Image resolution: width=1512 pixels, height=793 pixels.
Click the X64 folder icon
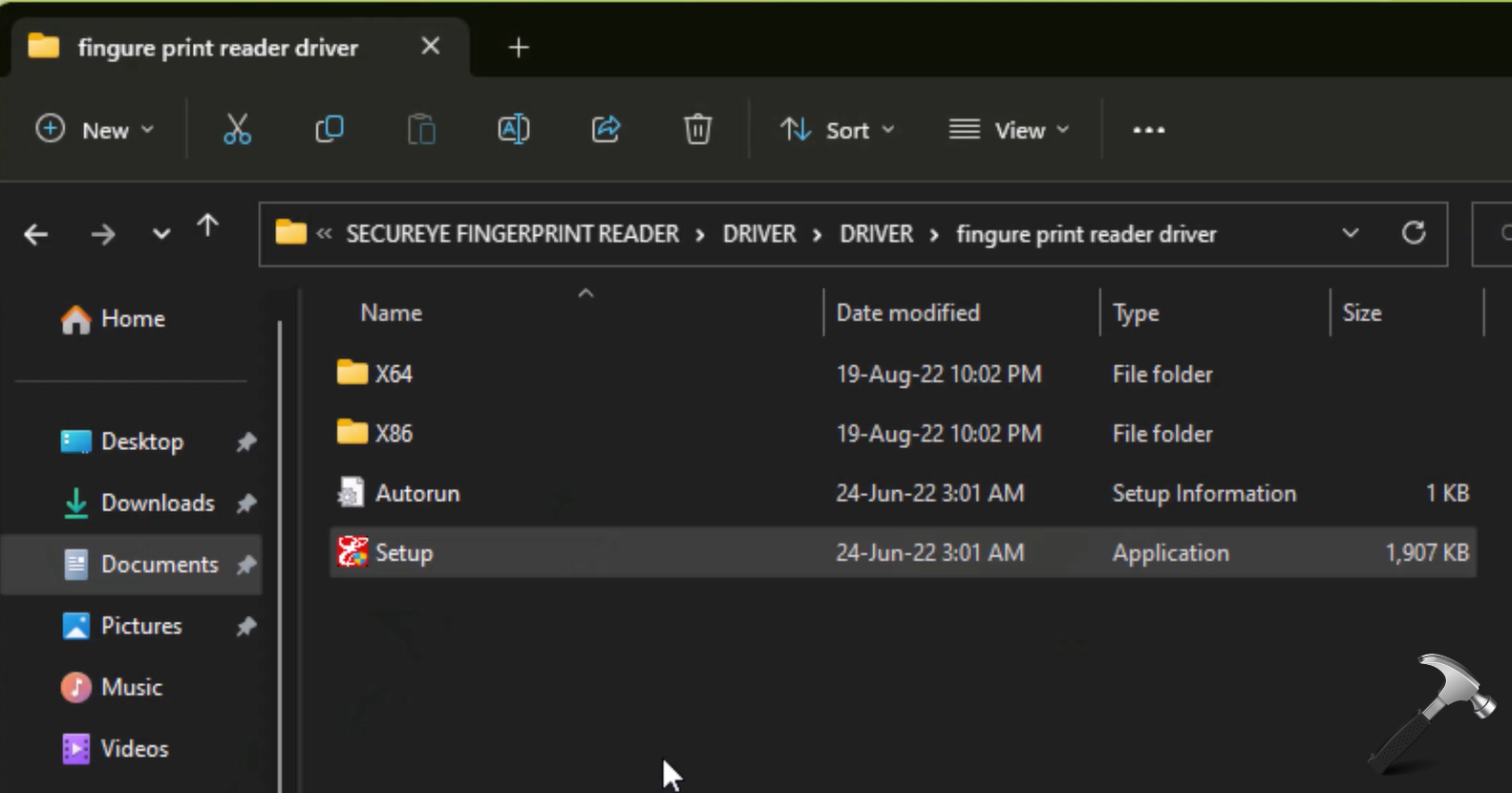coord(352,373)
